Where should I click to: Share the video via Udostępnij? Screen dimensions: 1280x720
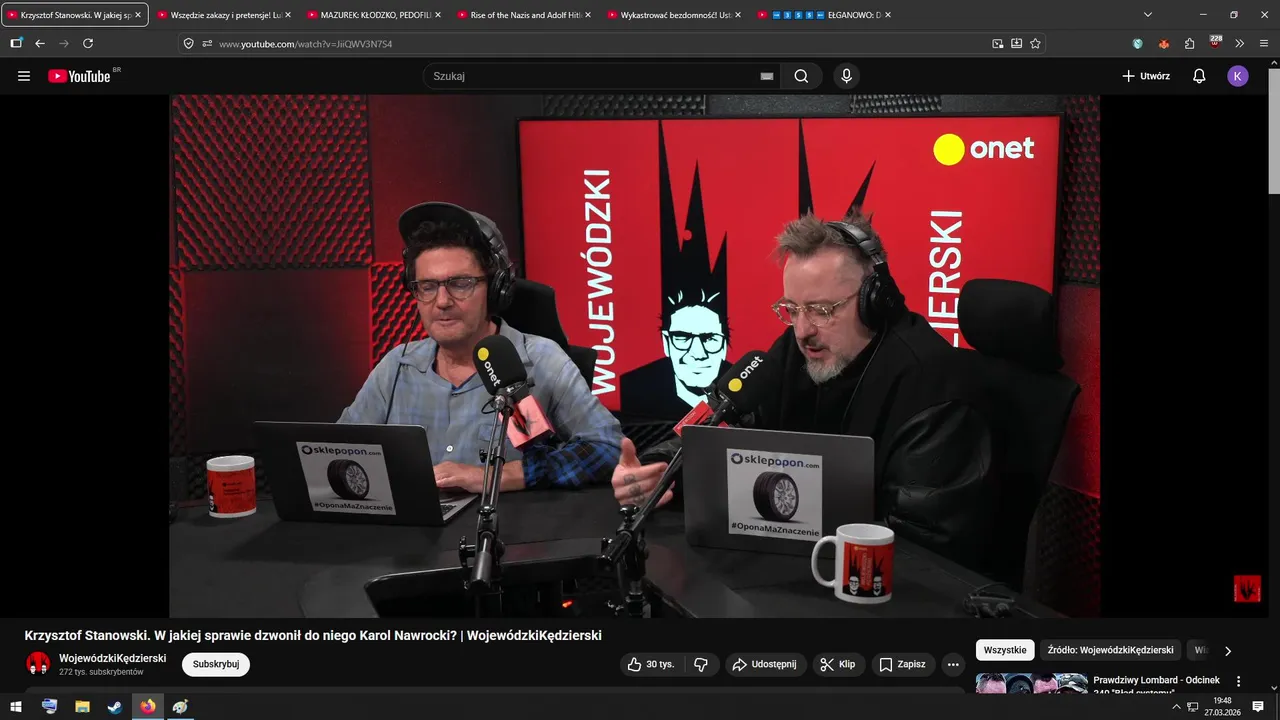[x=764, y=664]
